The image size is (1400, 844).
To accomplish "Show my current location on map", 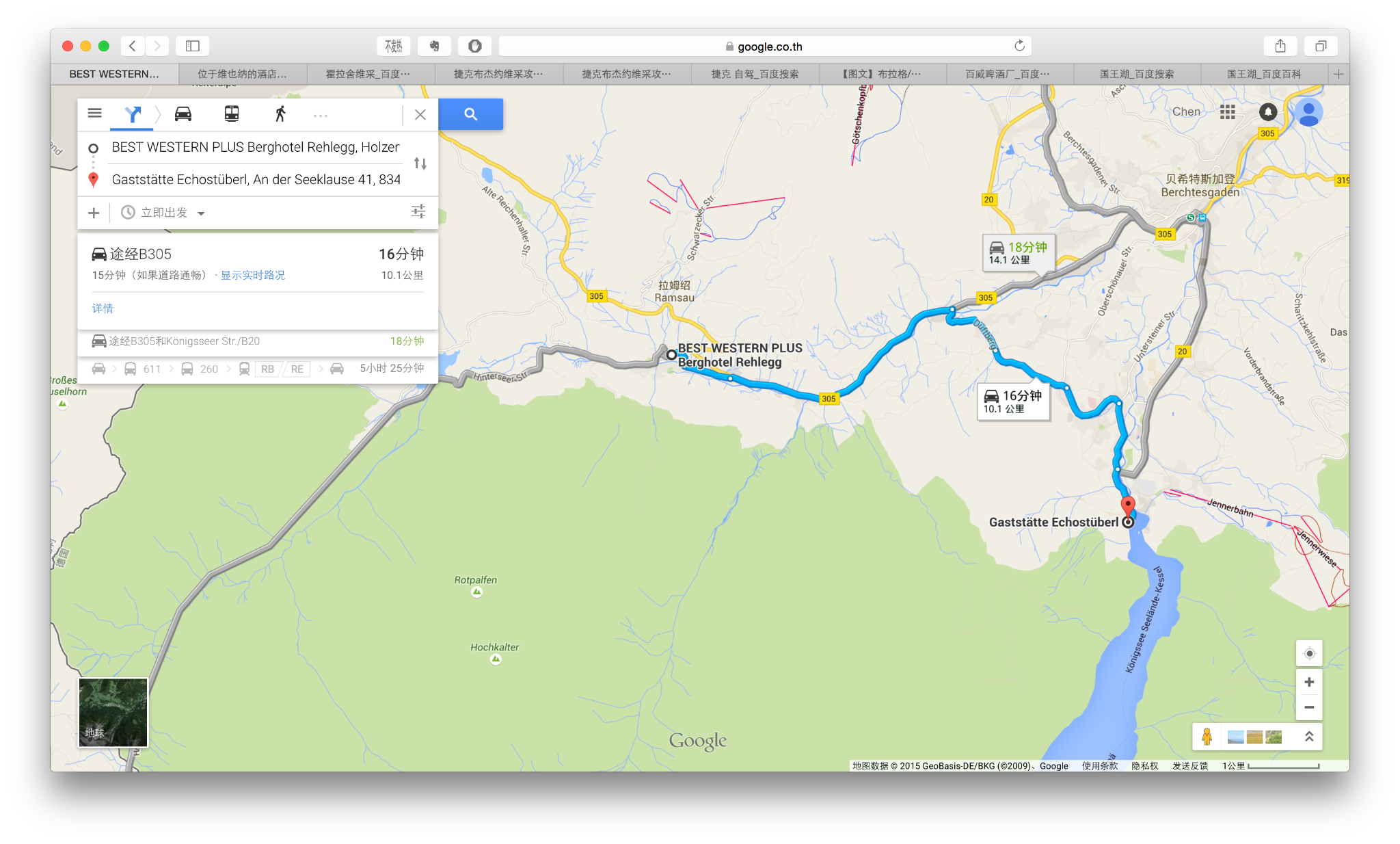I will tap(1309, 653).
